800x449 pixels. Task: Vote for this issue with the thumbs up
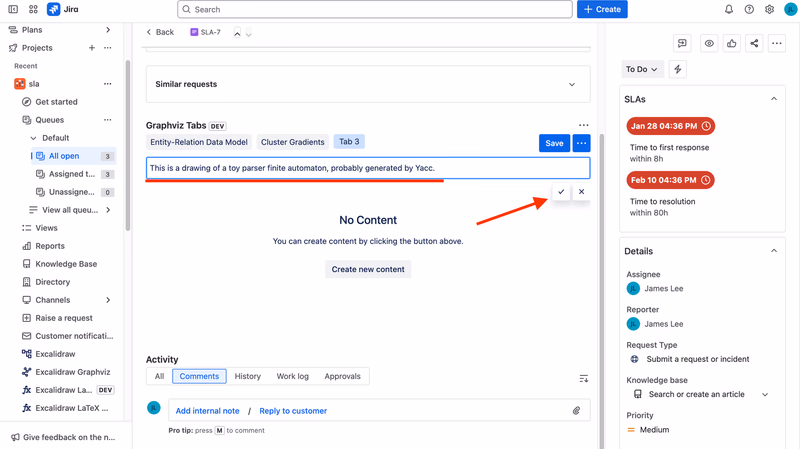732,43
